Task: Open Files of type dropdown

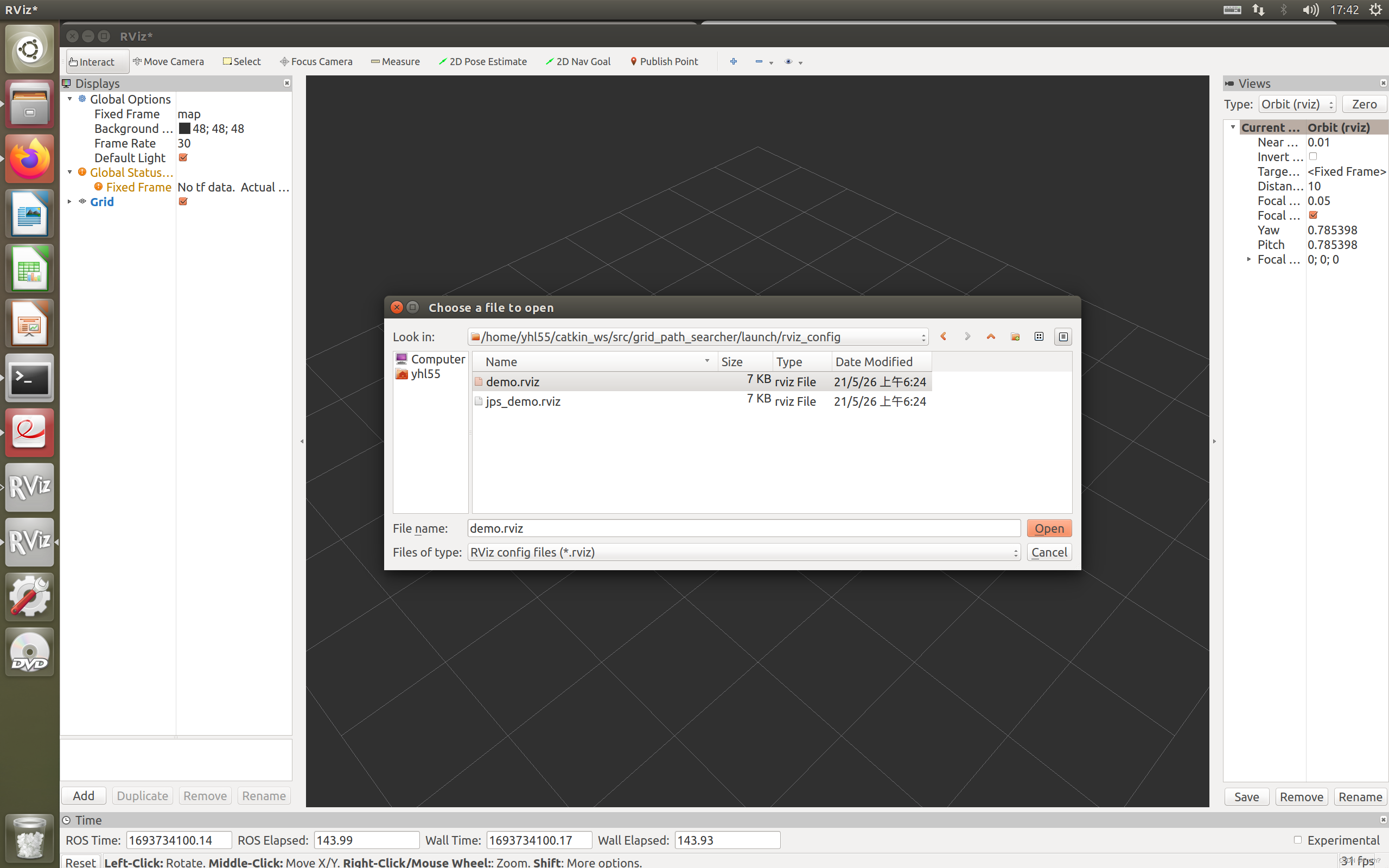Action: (x=744, y=552)
